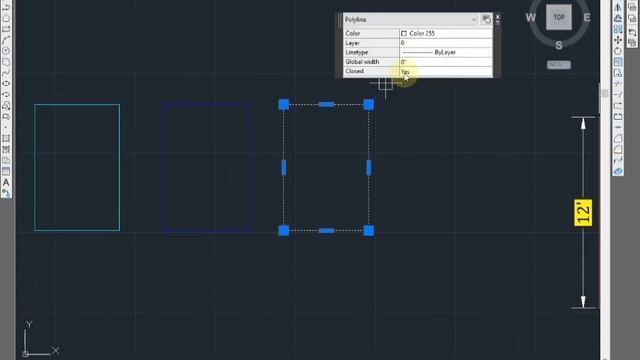The image size is (640, 360).
Task: Select the Spline draw tool
Action: [x=6, y=73]
